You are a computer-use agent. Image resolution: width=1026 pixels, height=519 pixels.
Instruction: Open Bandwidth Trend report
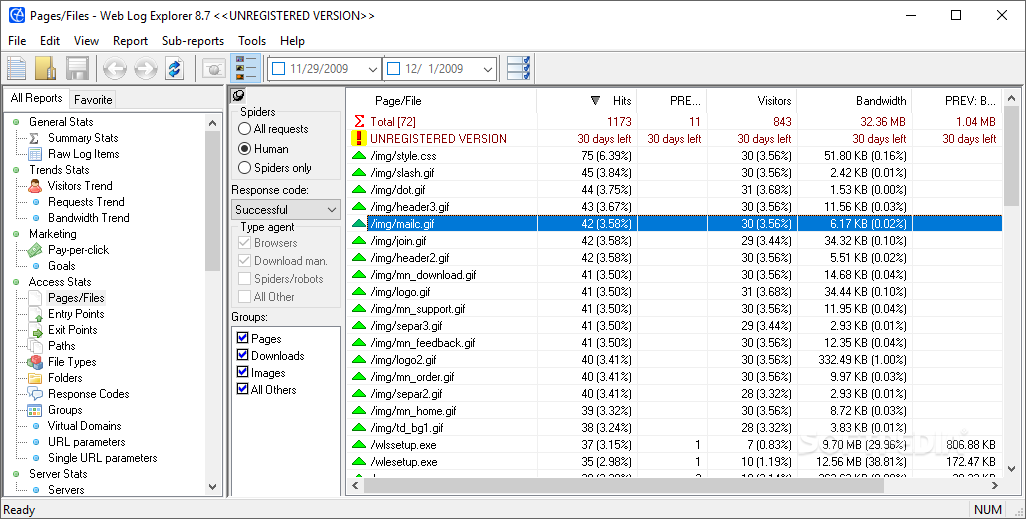(x=88, y=218)
